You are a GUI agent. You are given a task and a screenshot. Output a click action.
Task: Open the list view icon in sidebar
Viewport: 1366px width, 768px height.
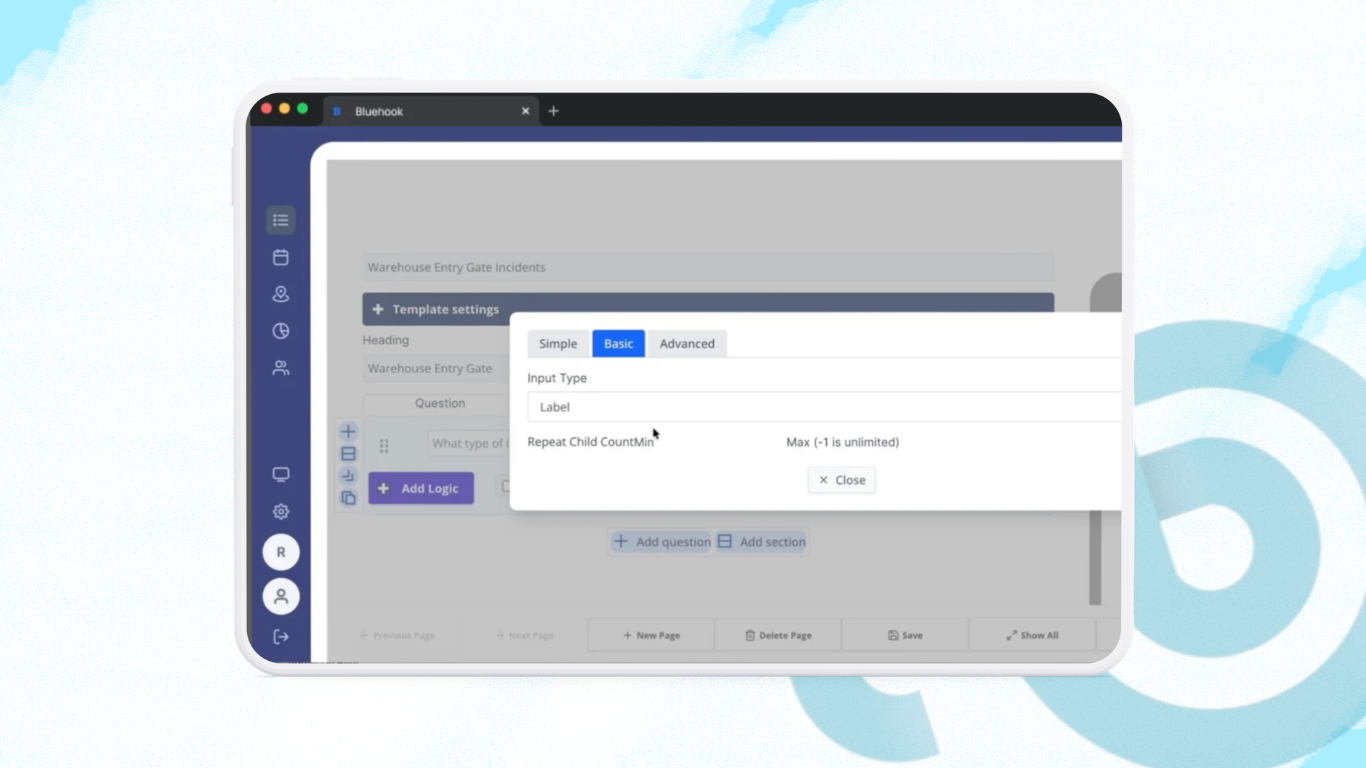(x=281, y=220)
